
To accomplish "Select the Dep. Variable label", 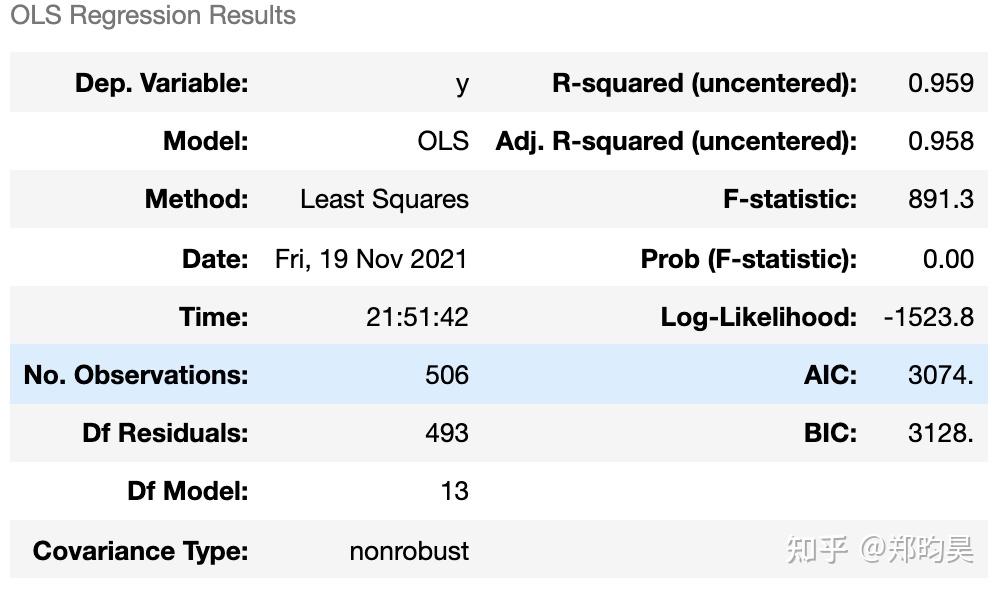I will point(161,84).
